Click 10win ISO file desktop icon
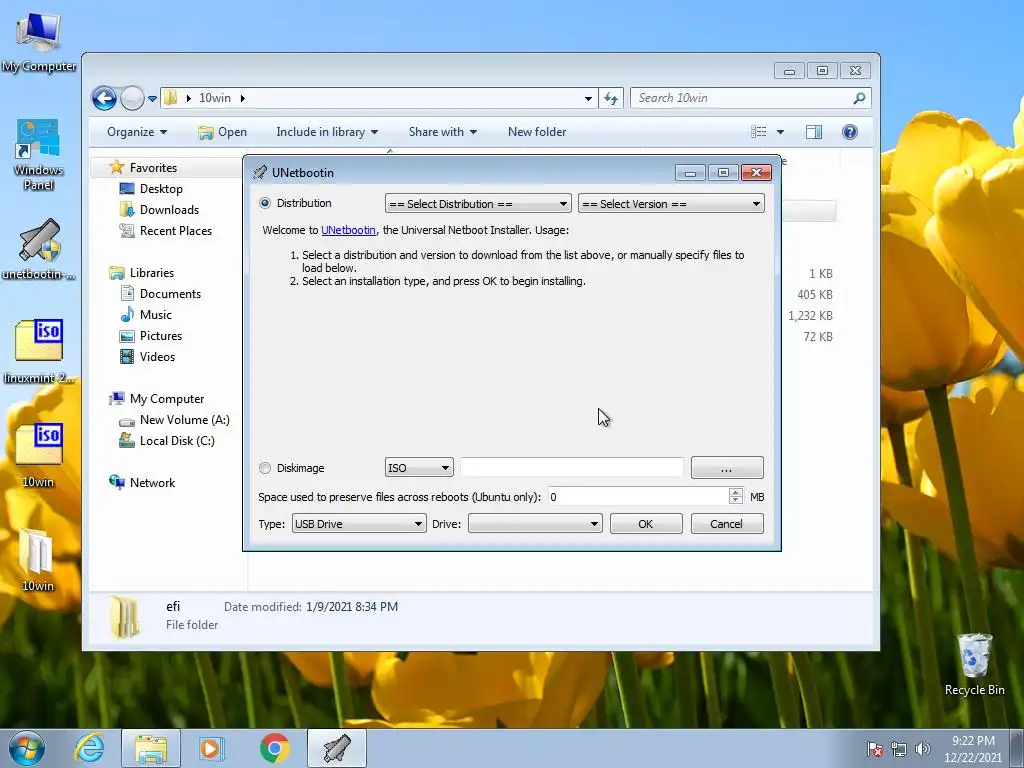The height and width of the screenshot is (768, 1024). tap(39, 455)
